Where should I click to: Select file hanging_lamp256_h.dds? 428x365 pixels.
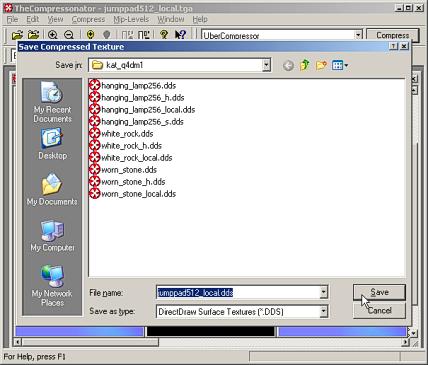pyautogui.click(x=137, y=98)
